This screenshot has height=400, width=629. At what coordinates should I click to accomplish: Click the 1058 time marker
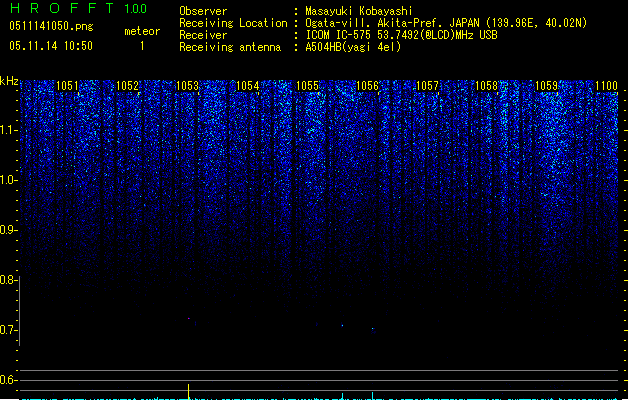tap(486, 85)
